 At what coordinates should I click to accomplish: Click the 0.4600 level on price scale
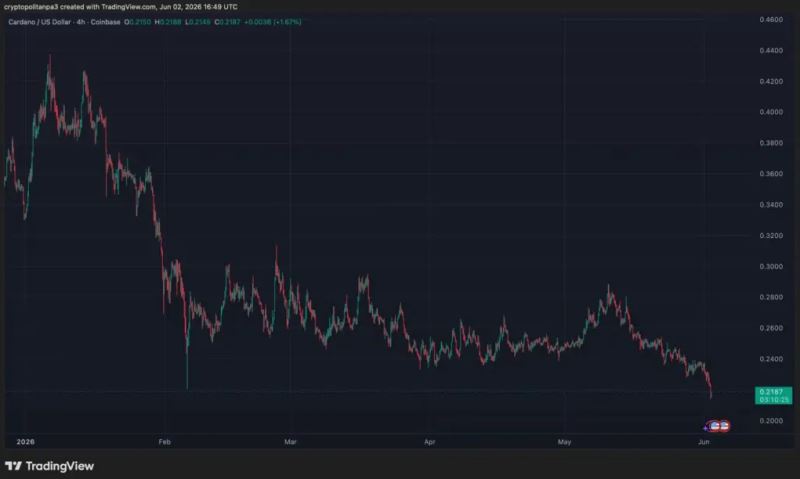coord(771,19)
